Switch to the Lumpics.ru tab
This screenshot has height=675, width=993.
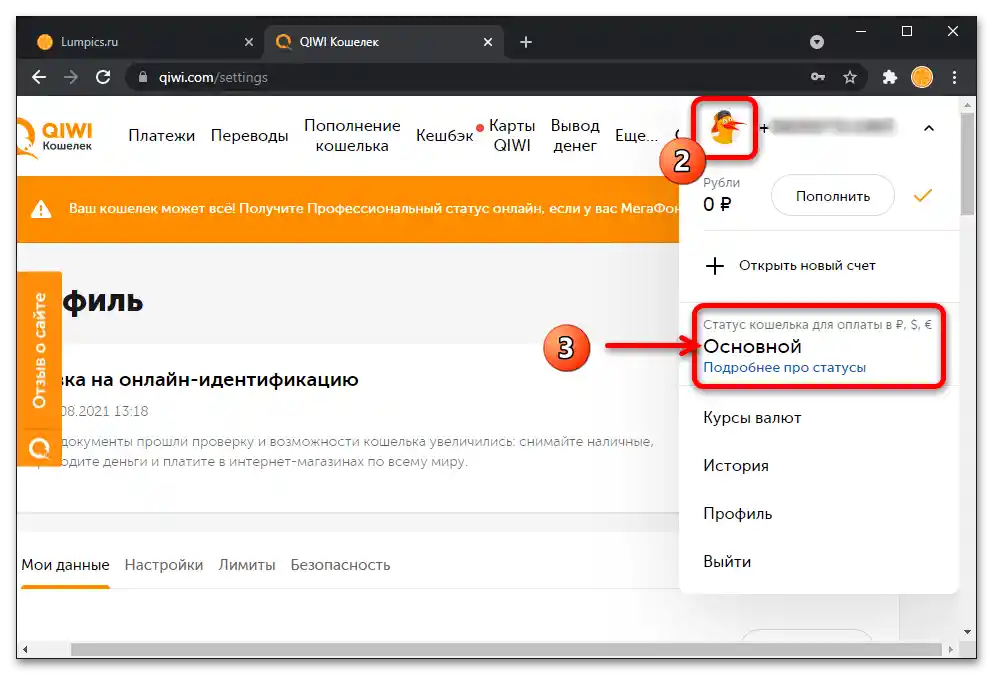[146, 42]
